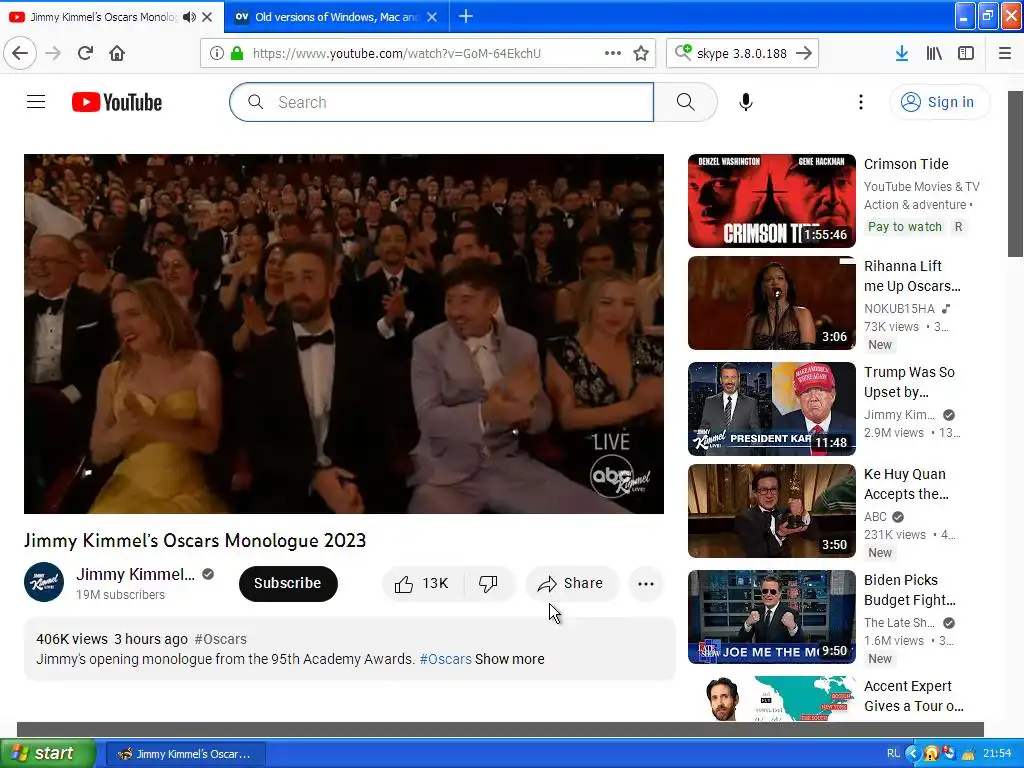
Task: Click the video title Jimmy Kimmel's Oscars Monologue 2023
Action: pos(195,541)
